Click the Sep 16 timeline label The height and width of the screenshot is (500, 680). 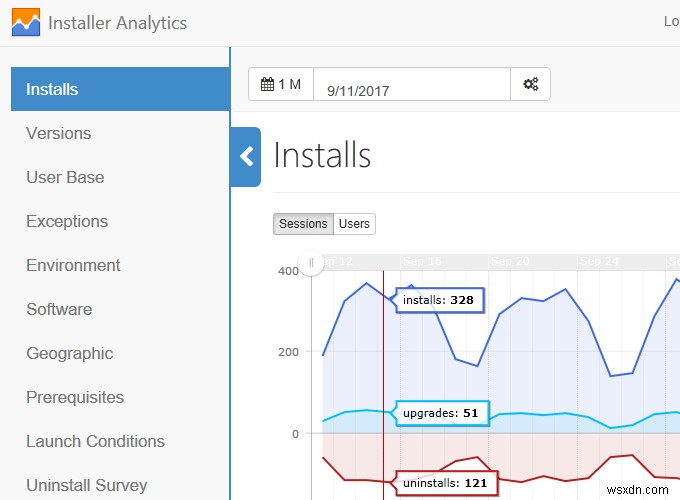[422, 261]
